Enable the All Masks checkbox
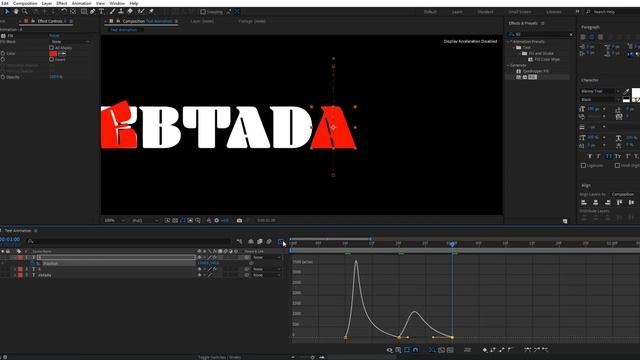The height and width of the screenshot is (360, 640). pyautogui.click(x=51, y=48)
